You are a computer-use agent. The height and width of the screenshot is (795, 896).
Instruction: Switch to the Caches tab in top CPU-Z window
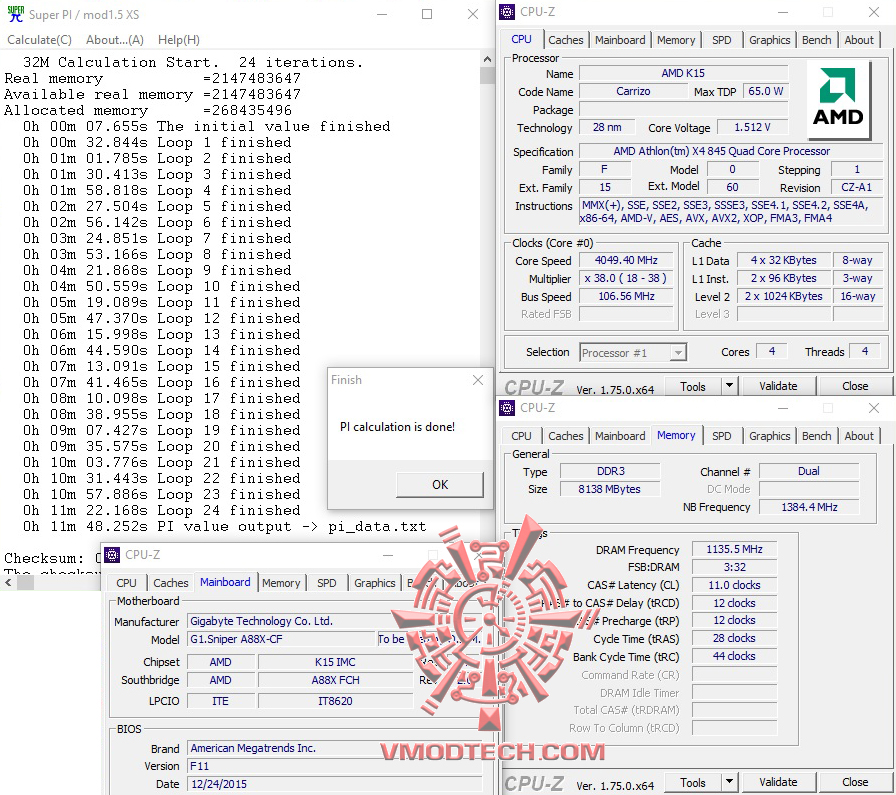coord(566,40)
